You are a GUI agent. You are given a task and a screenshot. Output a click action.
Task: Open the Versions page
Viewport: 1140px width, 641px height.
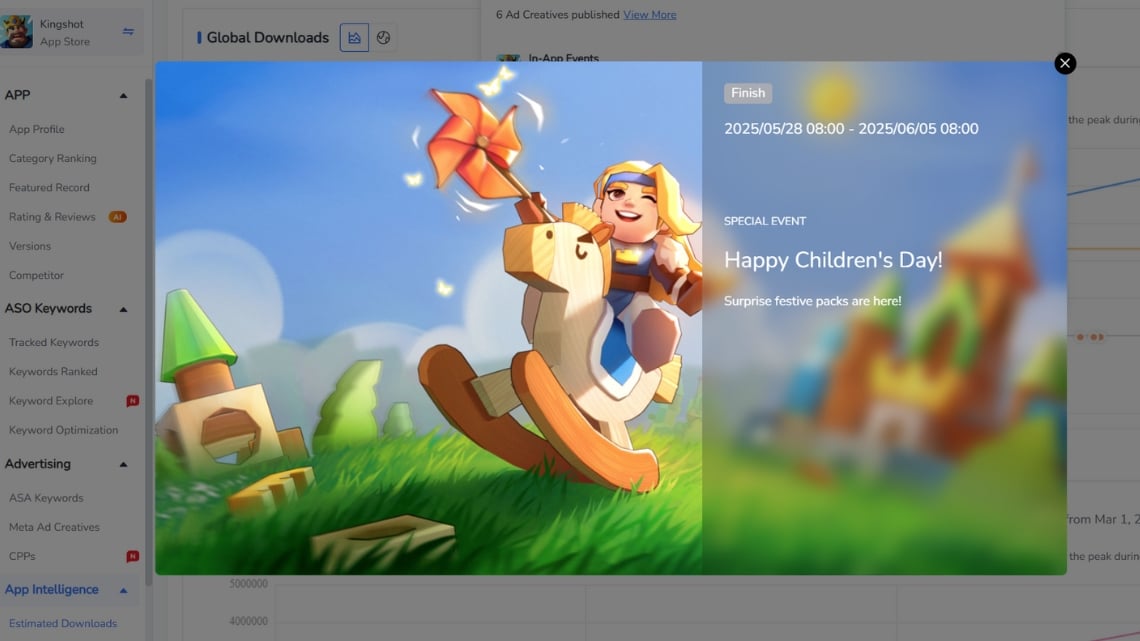pyautogui.click(x=30, y=246)
